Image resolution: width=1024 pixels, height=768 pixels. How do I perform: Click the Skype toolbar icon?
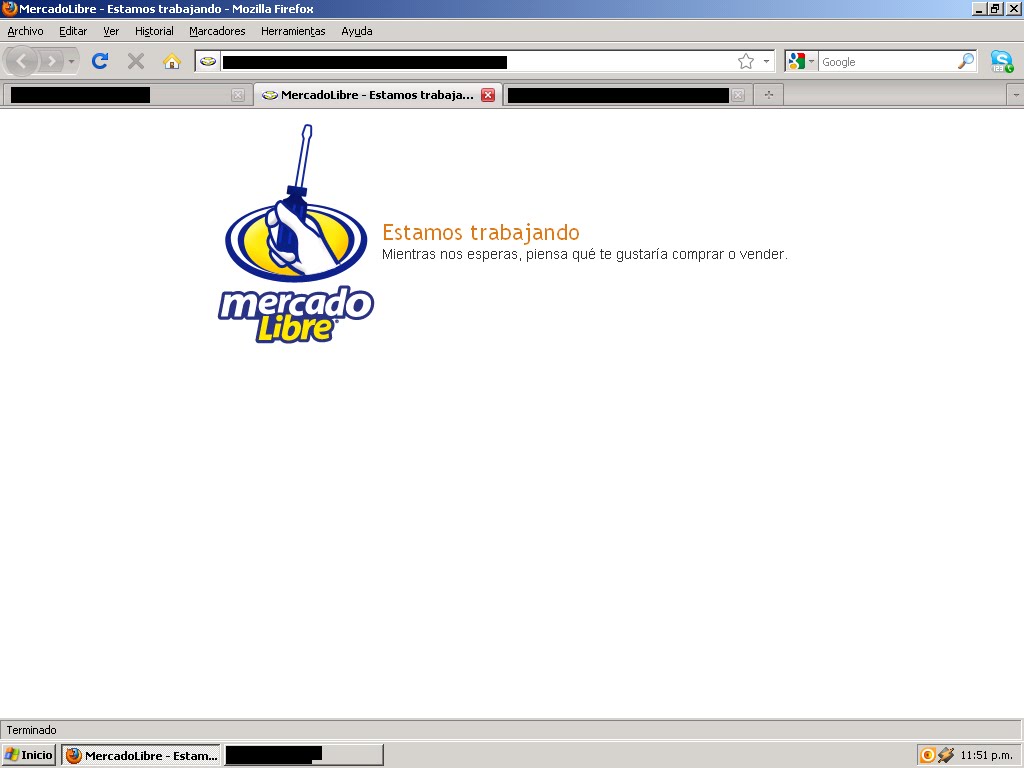click(x=1002, y=61)
